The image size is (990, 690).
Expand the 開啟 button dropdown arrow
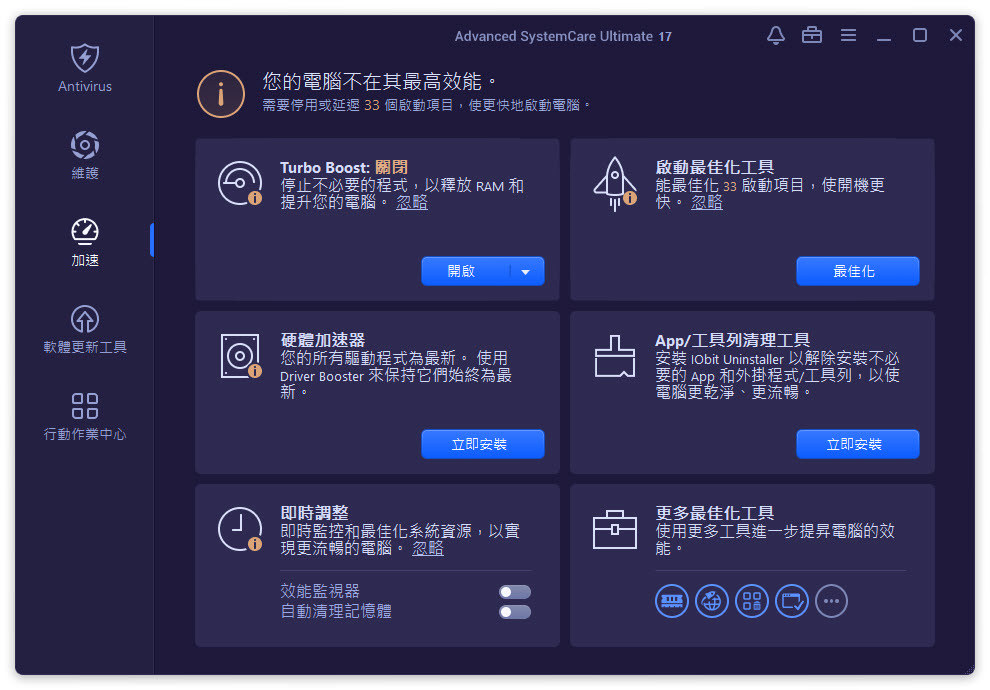click(525, 271)
